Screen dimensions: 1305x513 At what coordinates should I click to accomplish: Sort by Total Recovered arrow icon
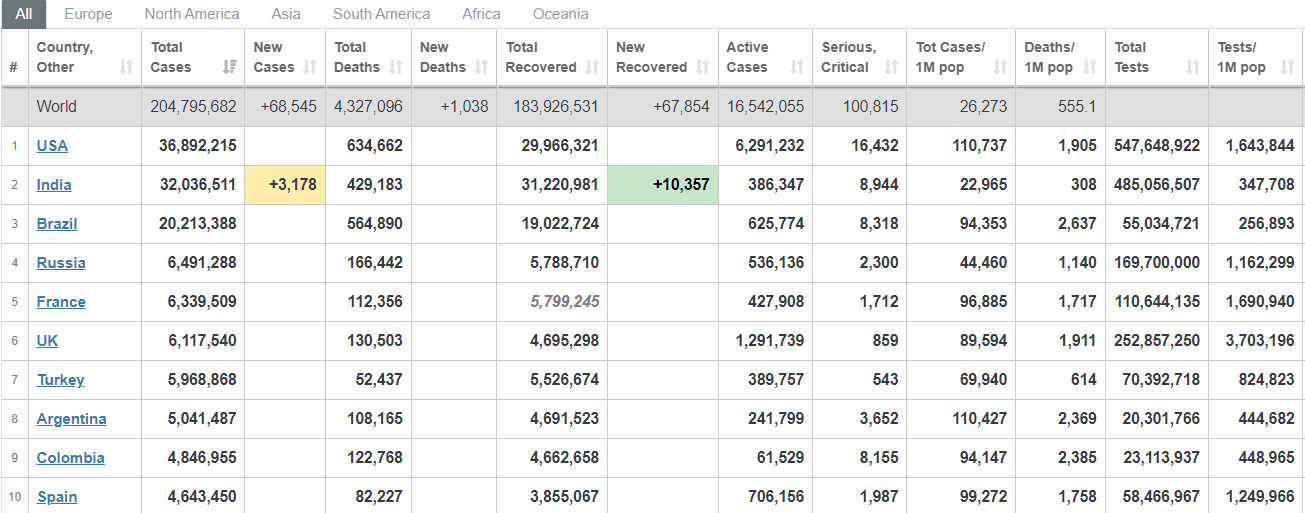coord(593,67)
